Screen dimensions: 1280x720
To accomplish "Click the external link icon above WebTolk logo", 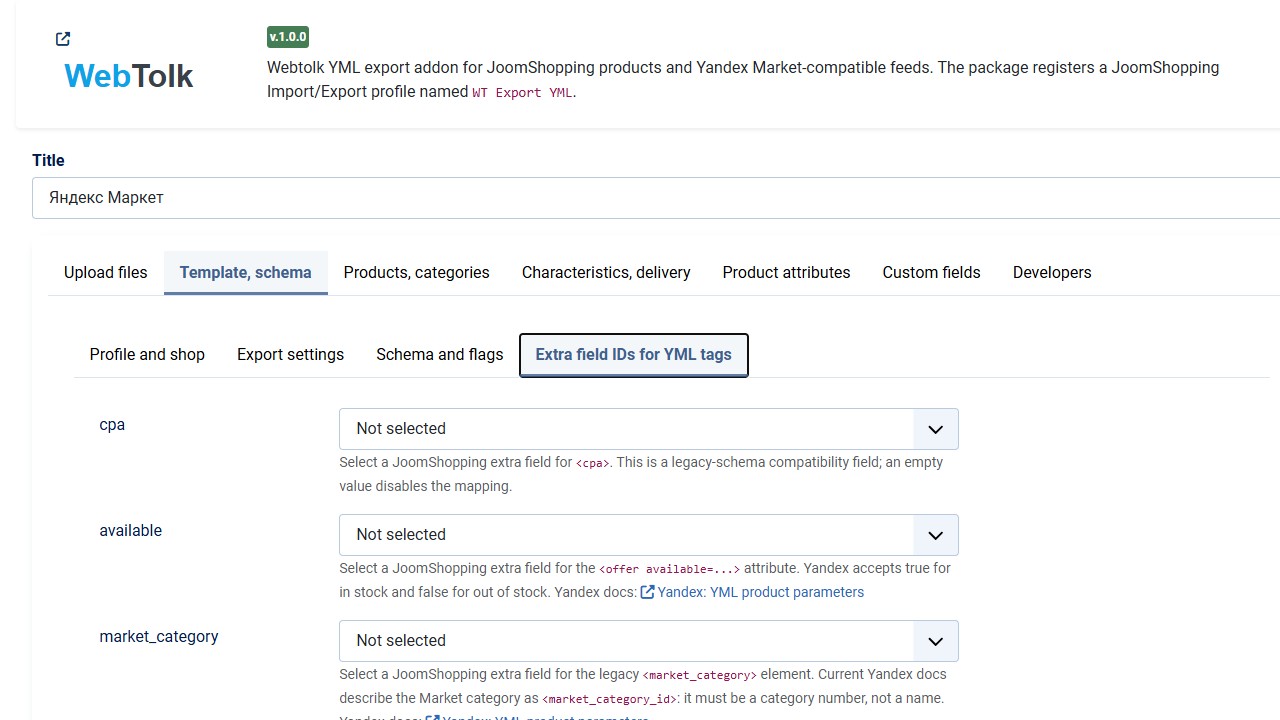I will tap(63, 39).
